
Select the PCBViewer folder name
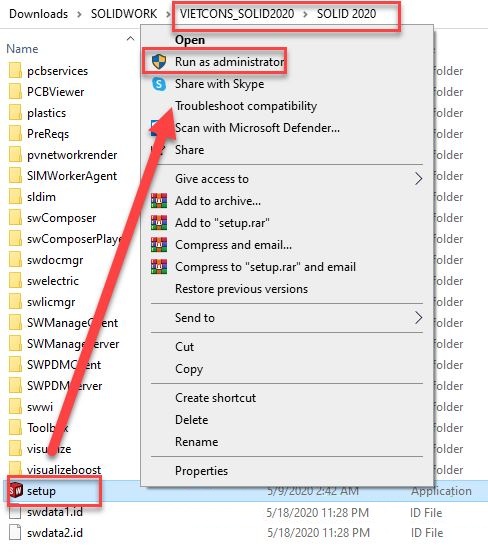[x=56, y=92]
